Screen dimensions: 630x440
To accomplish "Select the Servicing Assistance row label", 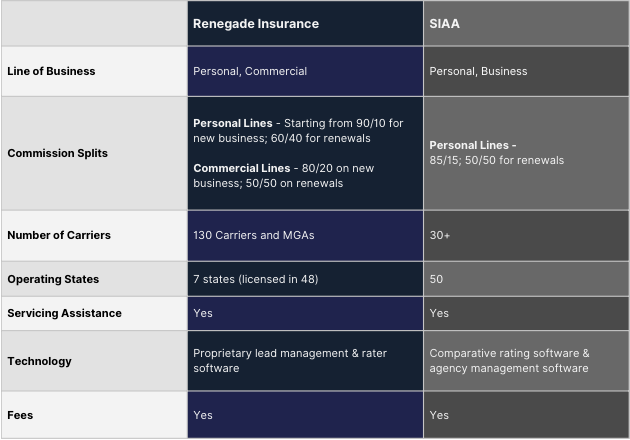I will (64, 313).
